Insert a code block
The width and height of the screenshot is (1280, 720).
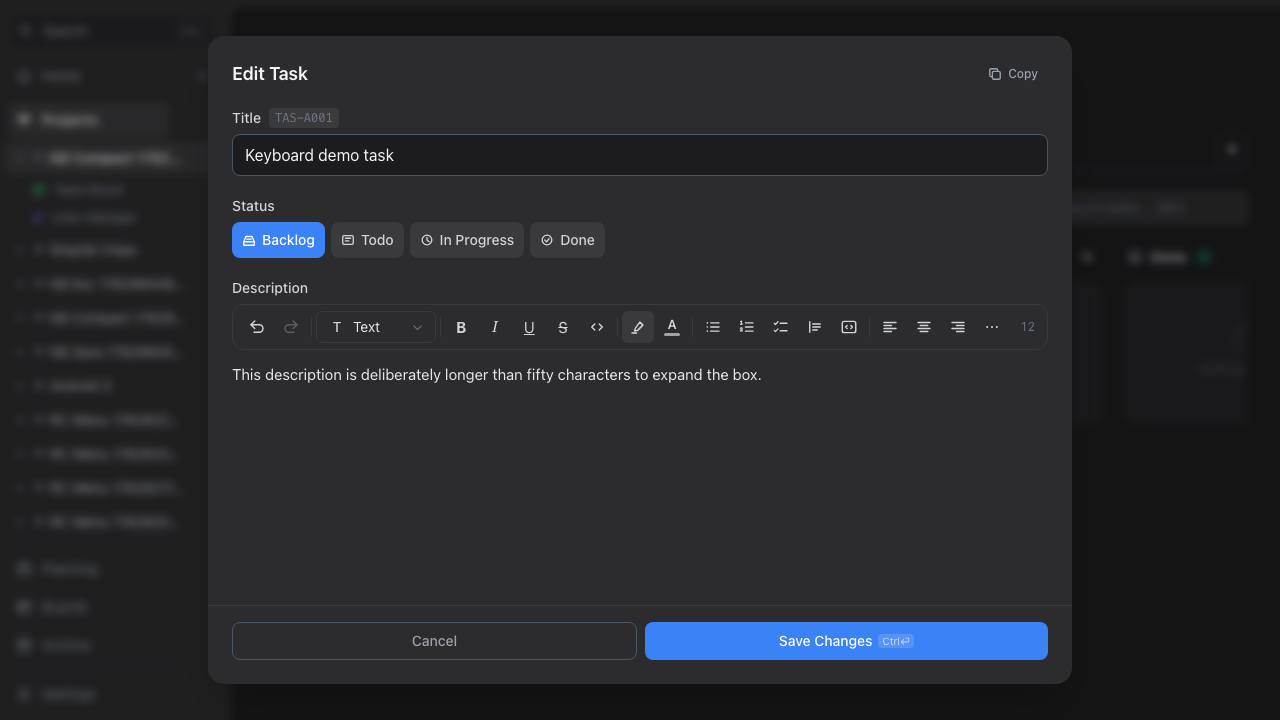coord(849,327)
